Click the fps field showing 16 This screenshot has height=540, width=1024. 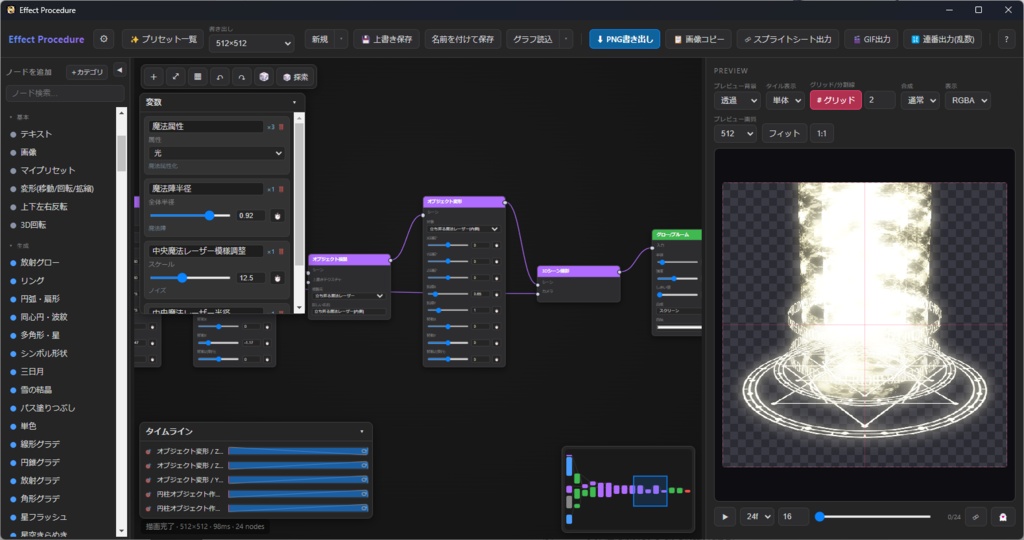pyautogui.click(x=793, y=516)
